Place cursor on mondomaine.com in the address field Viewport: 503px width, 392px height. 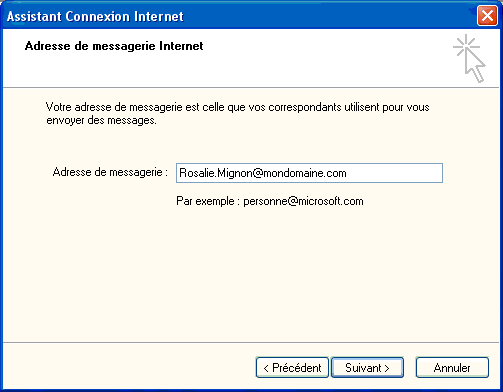click(305, 173)
